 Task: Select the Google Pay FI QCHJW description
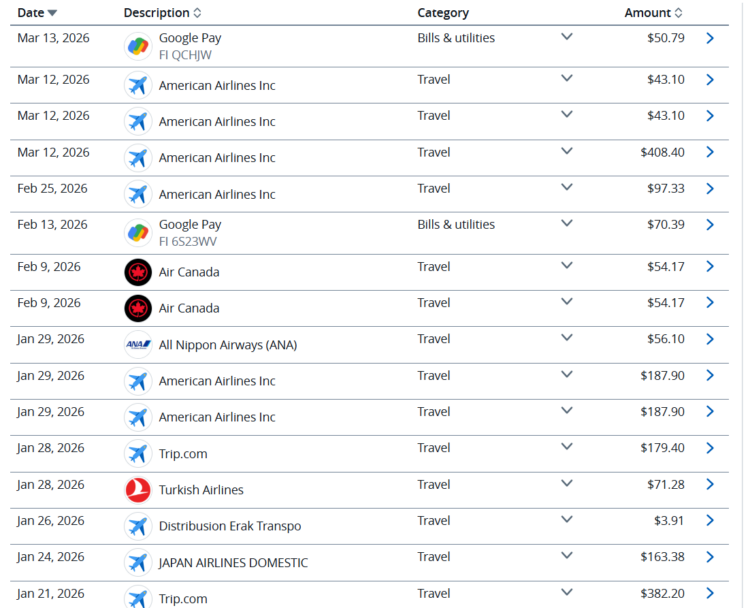[190, 46]
